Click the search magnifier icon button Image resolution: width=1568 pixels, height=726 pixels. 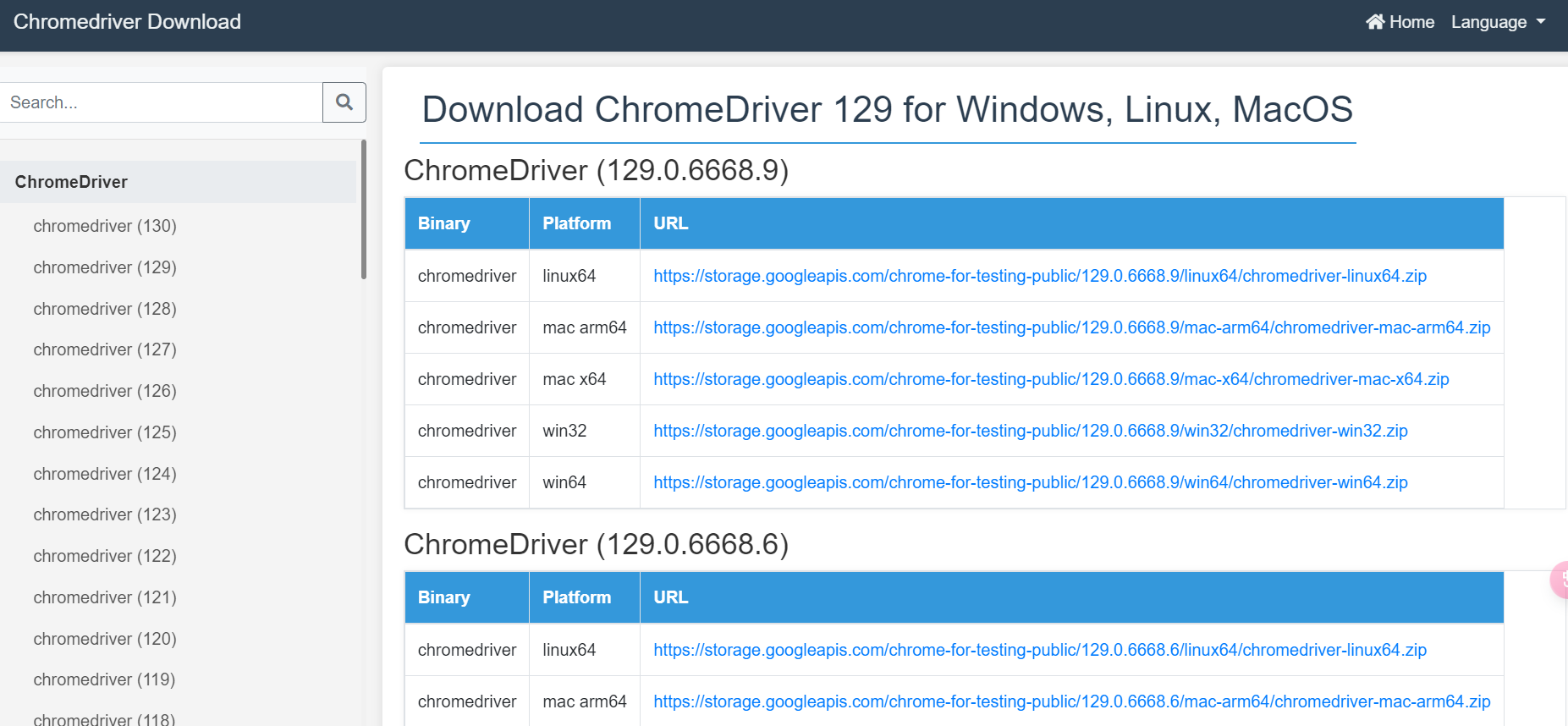click(344, 102)
